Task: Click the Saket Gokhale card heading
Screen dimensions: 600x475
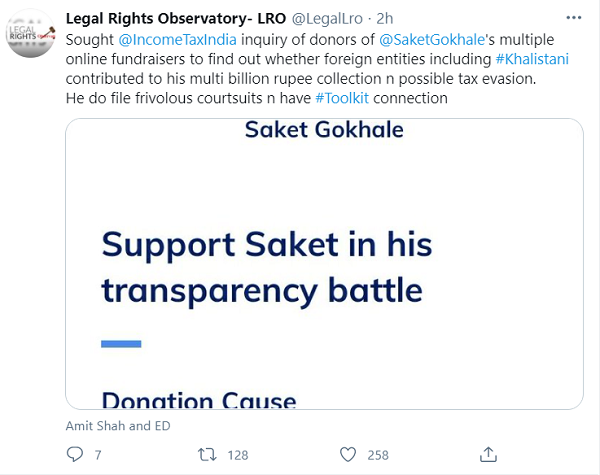Action: coord(324,130)
